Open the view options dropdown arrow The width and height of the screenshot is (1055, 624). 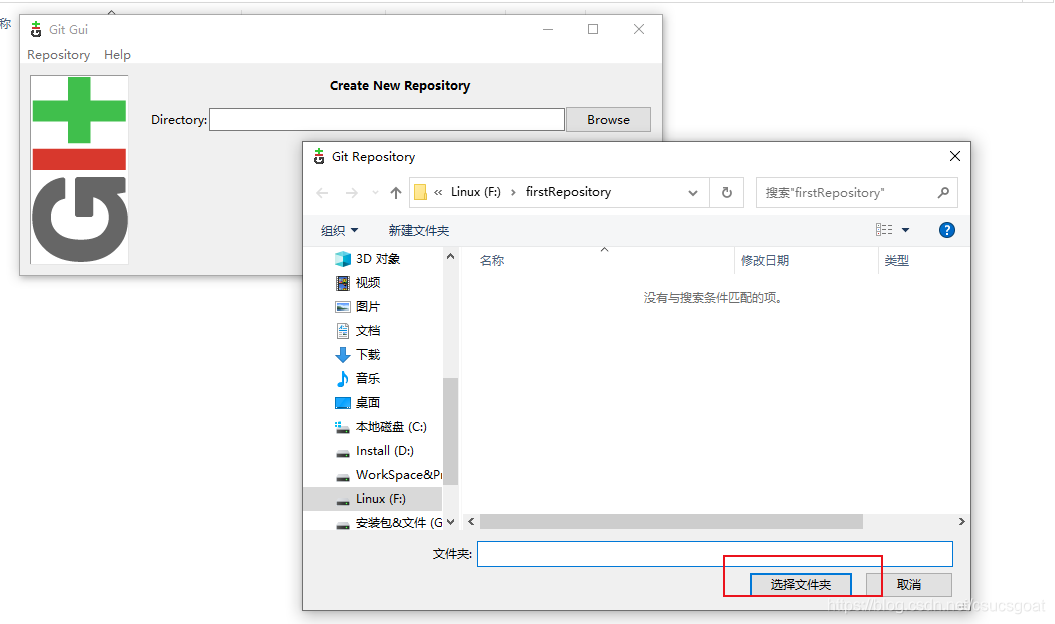pyautogui.click(x=906, y=230)
